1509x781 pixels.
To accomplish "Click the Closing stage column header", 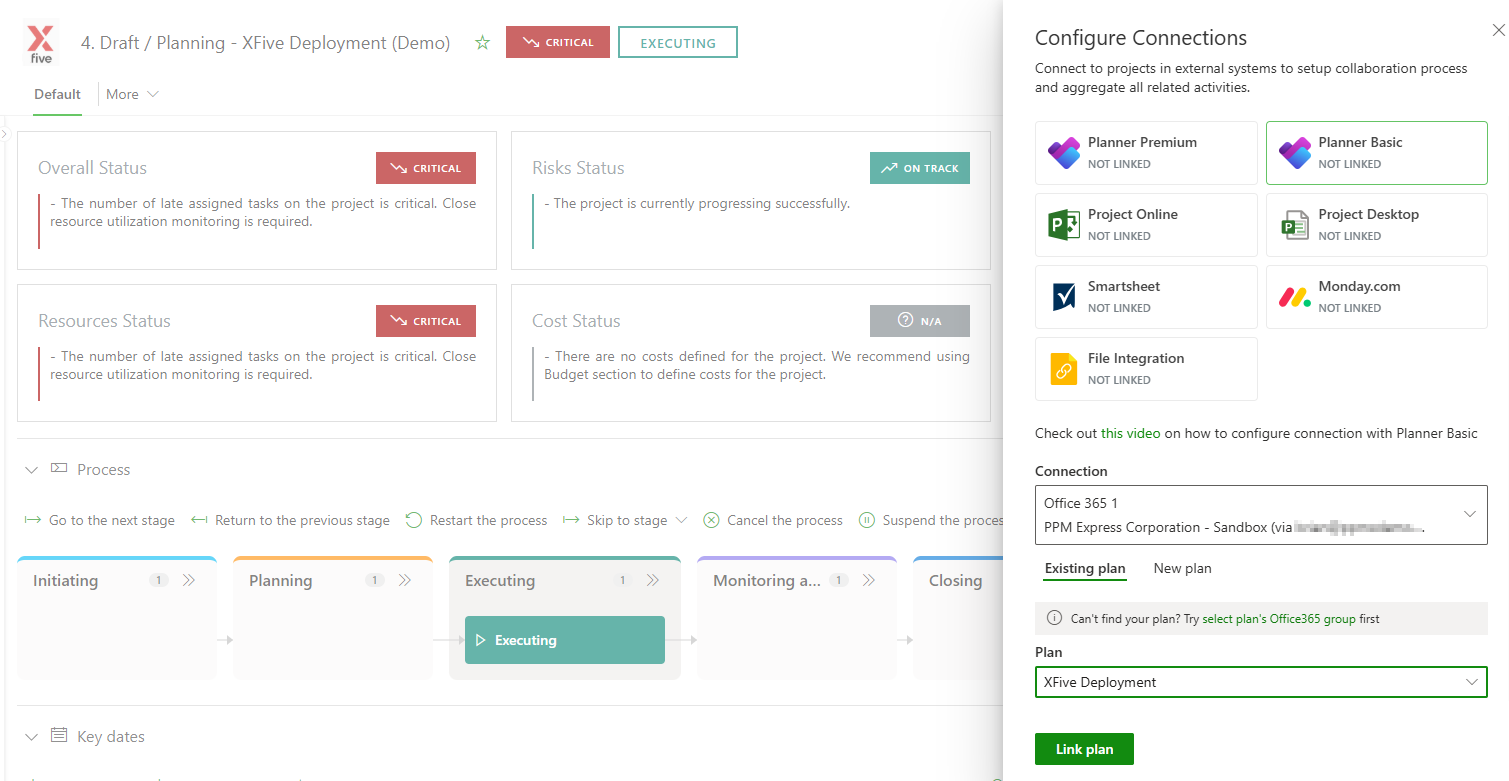I will [955, 580].
